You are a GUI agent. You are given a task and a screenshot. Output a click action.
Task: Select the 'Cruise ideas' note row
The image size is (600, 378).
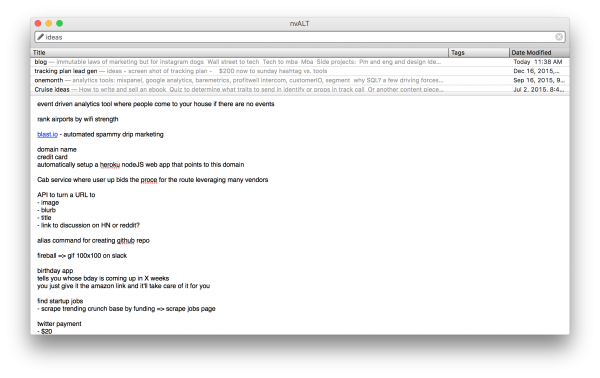point(300,90)
